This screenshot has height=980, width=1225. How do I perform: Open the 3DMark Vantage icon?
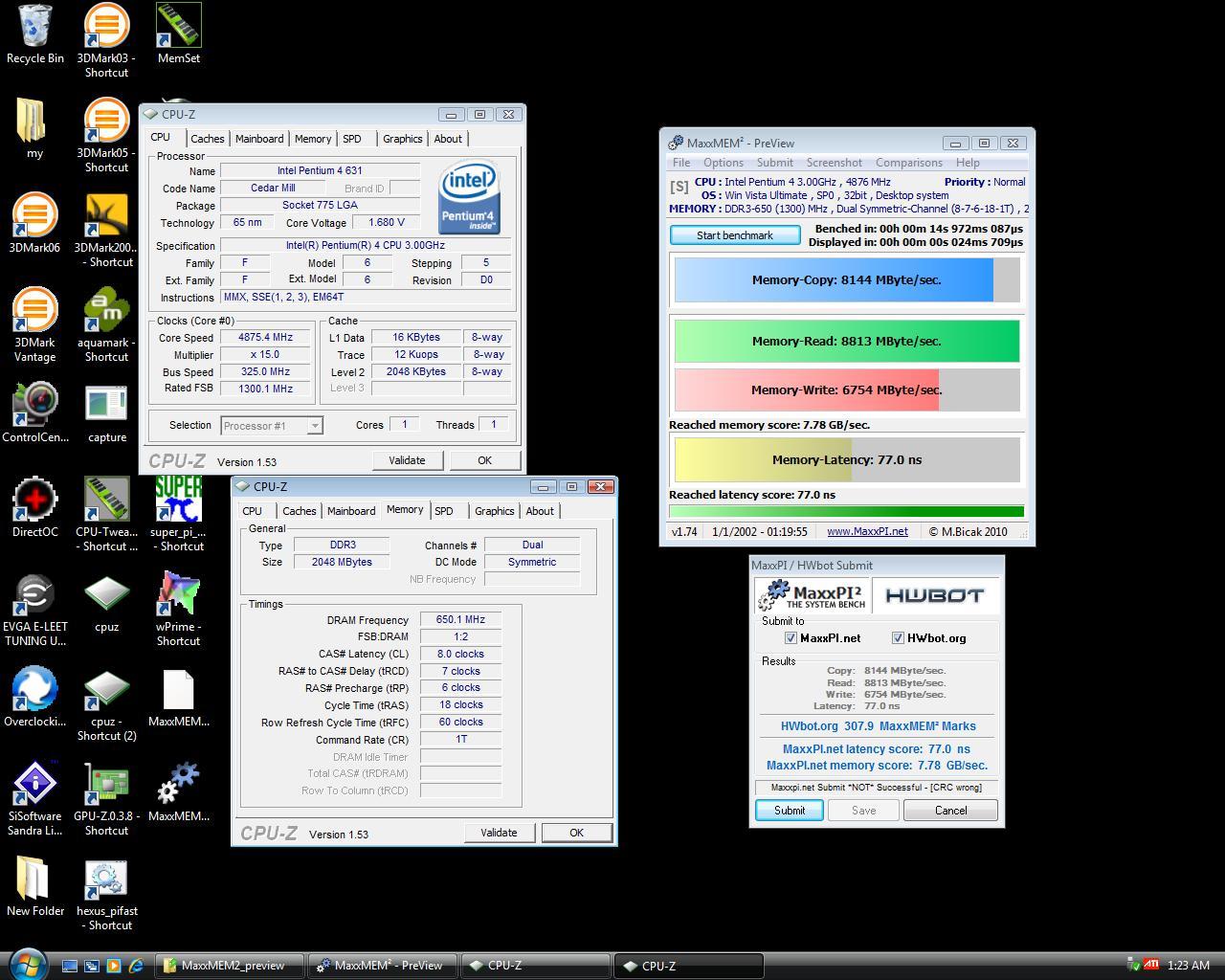pyautogui.click(x=34, y=324)
